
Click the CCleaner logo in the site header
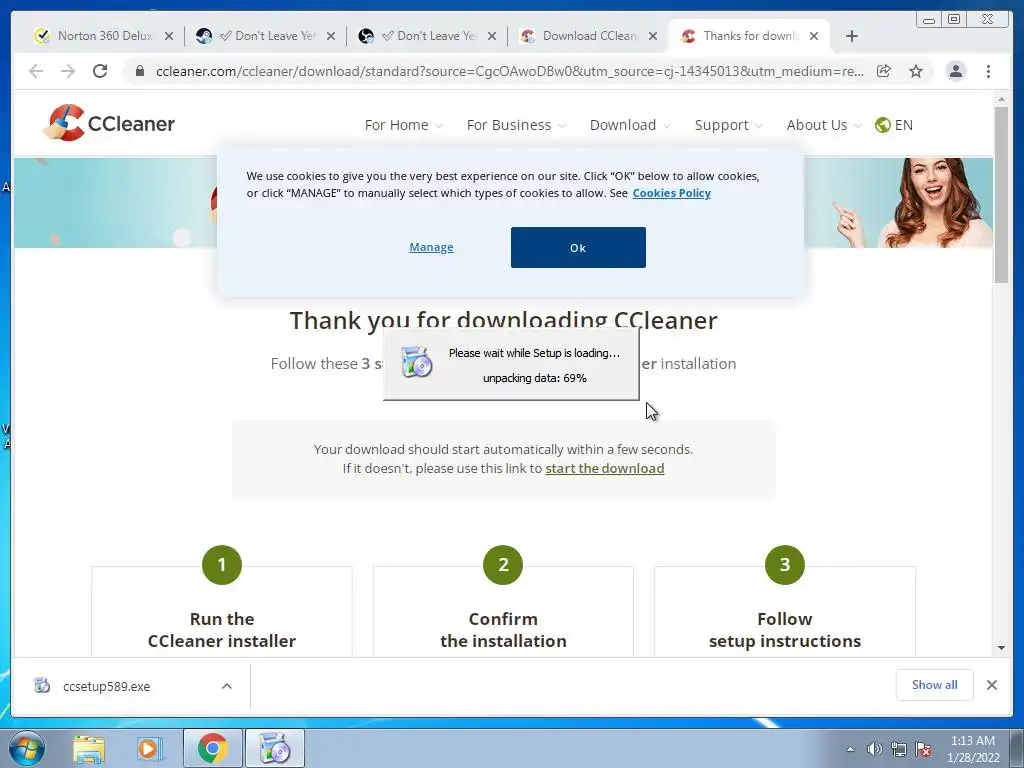[x=109, y=123]
